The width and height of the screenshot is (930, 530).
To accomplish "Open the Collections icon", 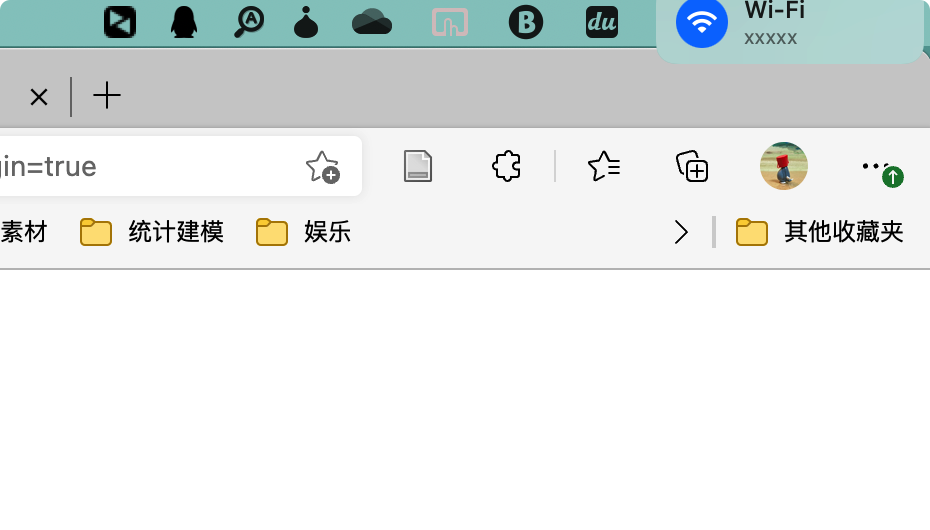I will point(692,166).
